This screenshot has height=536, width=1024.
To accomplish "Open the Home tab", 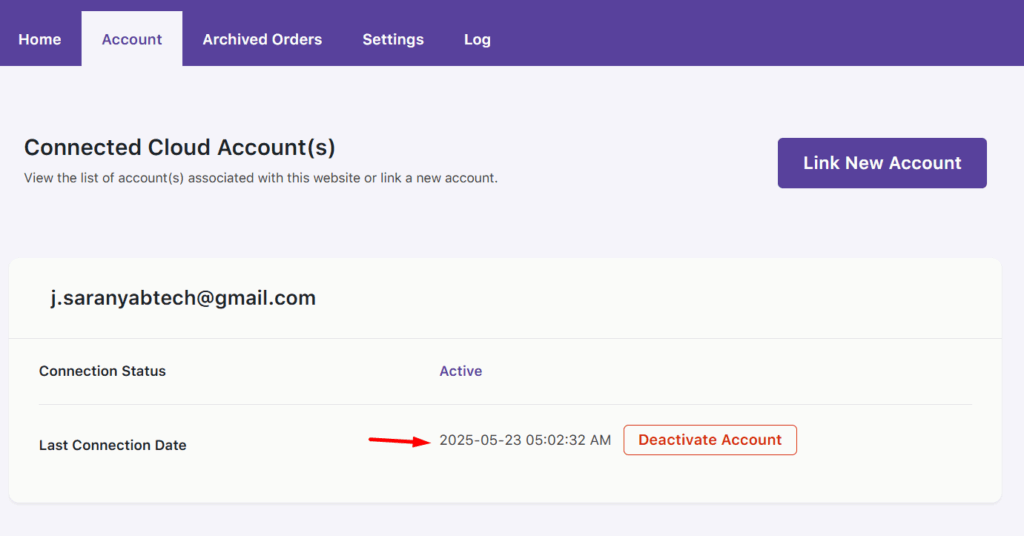I will 40,39.
